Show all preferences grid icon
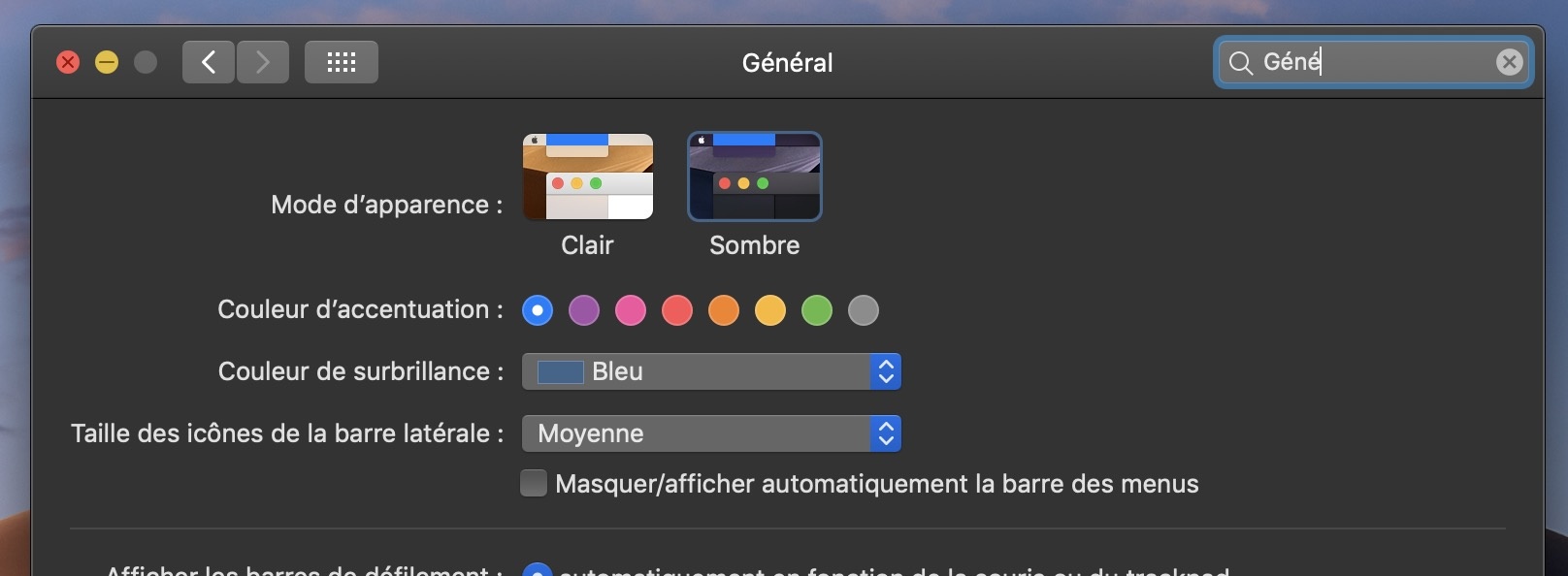The height and width of the screenshot is (576, 1568). pos(342,63)
